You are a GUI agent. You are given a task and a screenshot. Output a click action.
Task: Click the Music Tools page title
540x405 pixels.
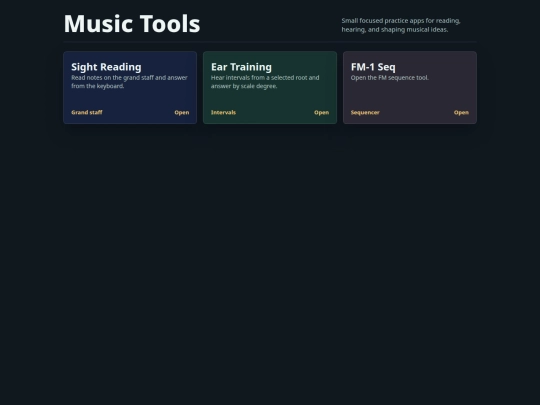(x=132, y=24)
